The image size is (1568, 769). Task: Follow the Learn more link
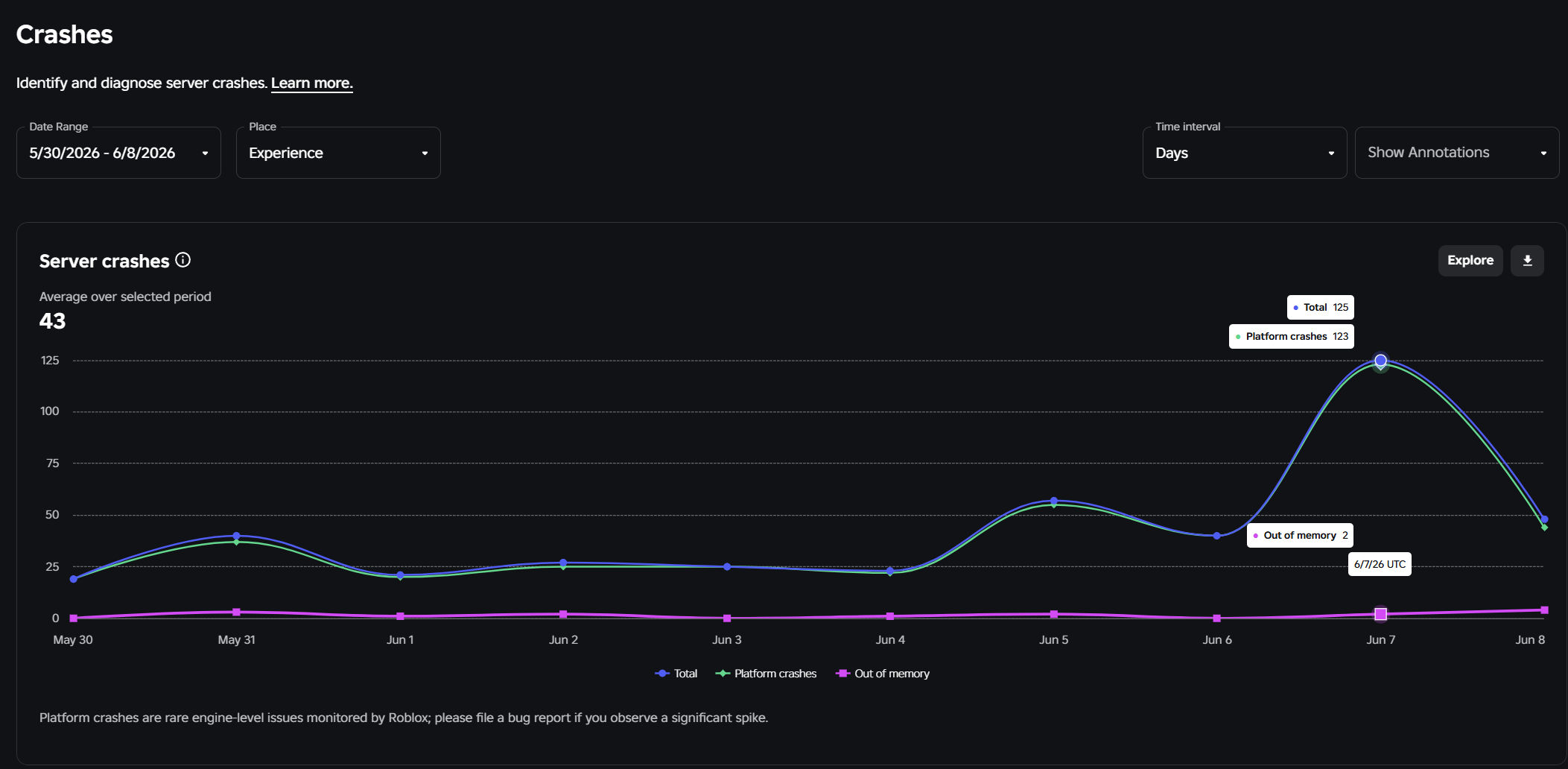coord(311,83)
